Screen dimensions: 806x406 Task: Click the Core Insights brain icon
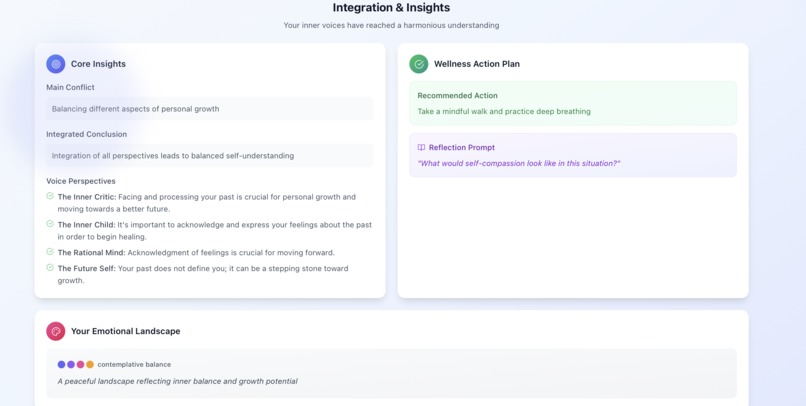point(56,64)
